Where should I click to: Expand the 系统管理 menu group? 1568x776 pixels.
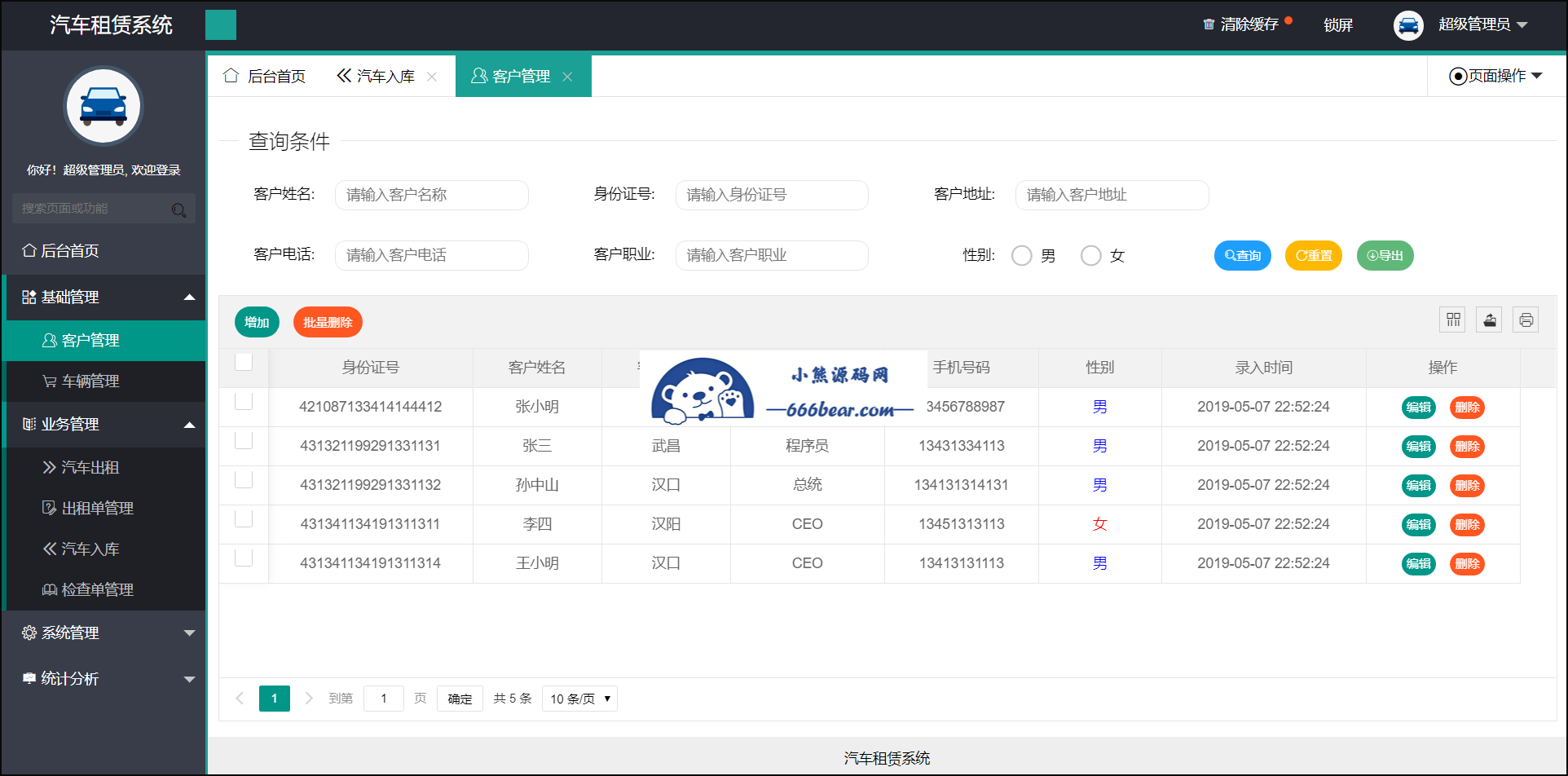[x=104, y=633]
